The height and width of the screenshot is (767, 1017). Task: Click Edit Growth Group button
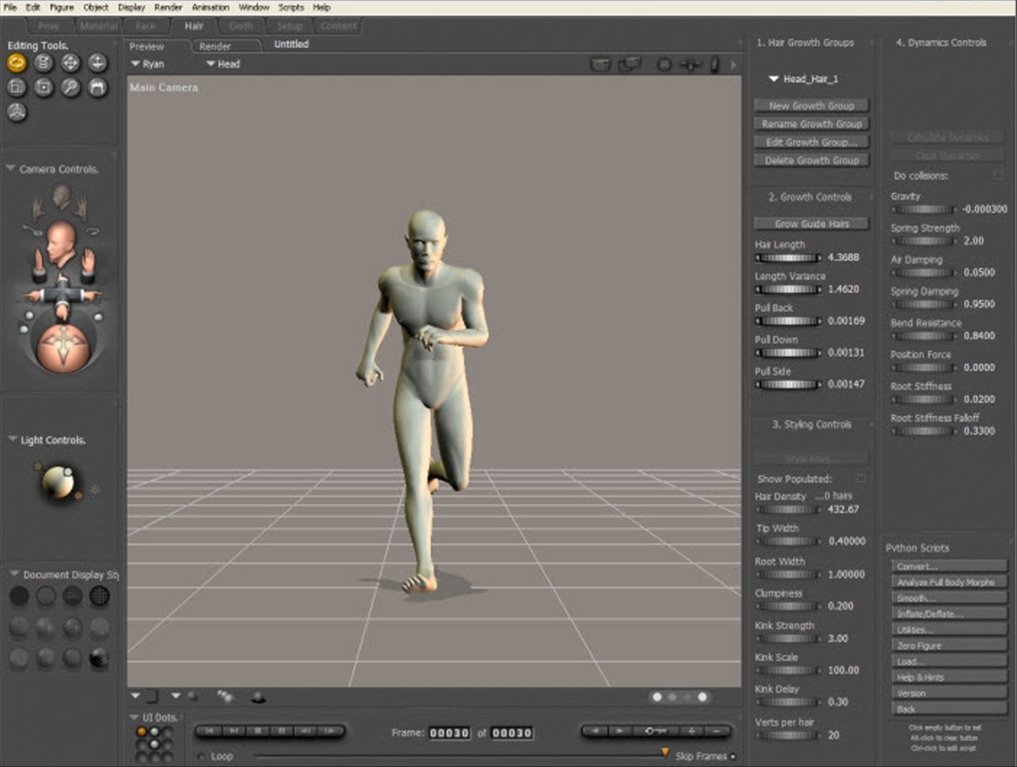(811, 142)
